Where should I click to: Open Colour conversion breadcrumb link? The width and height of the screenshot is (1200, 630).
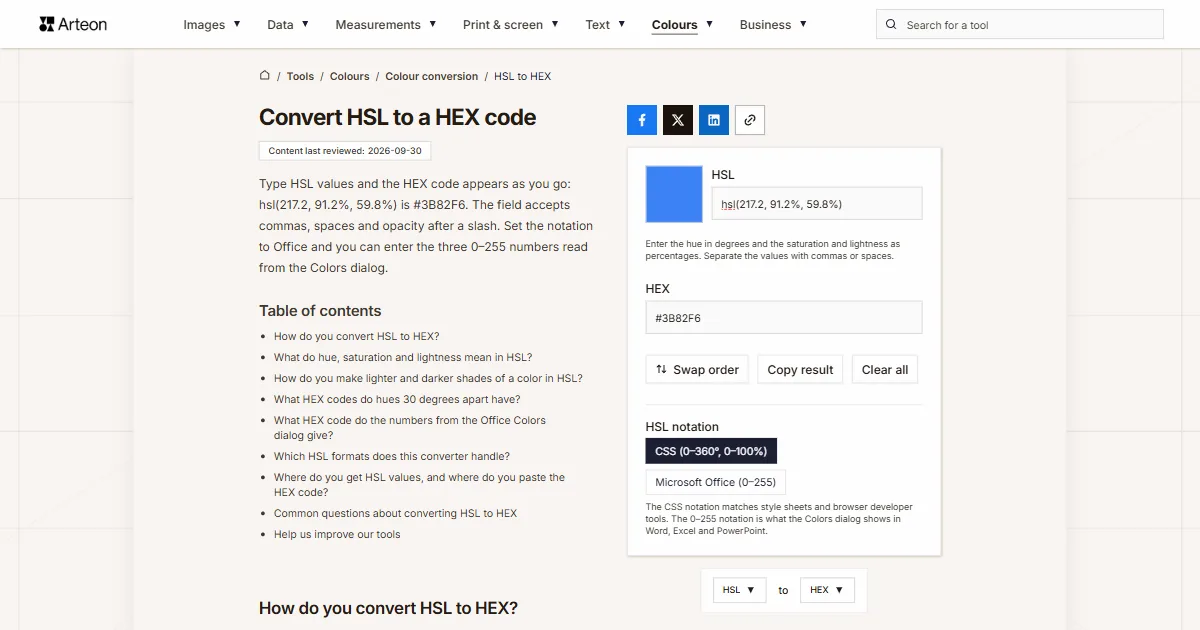[x=432, y=76]
